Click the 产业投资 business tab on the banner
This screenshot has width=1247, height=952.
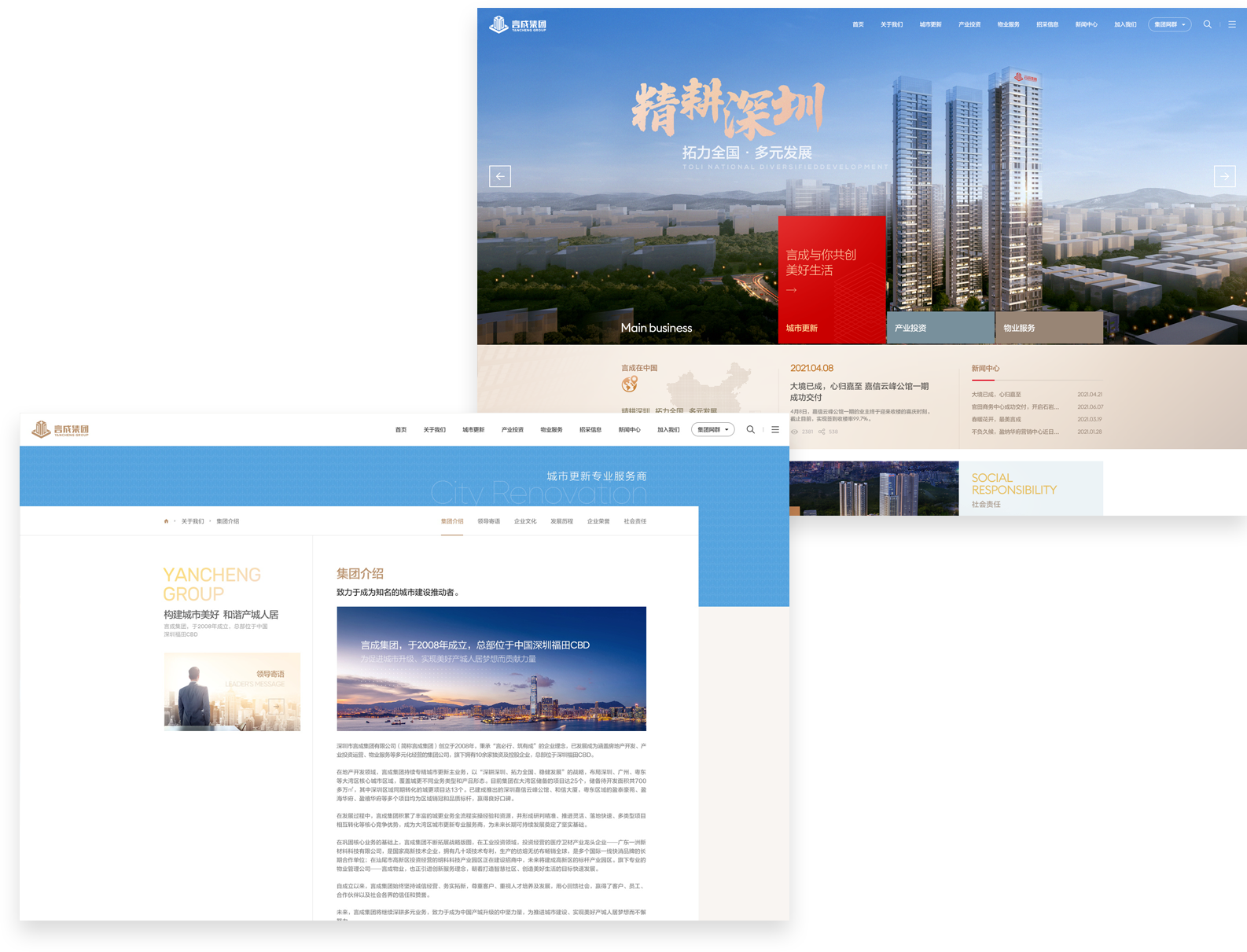pos(940,328)
